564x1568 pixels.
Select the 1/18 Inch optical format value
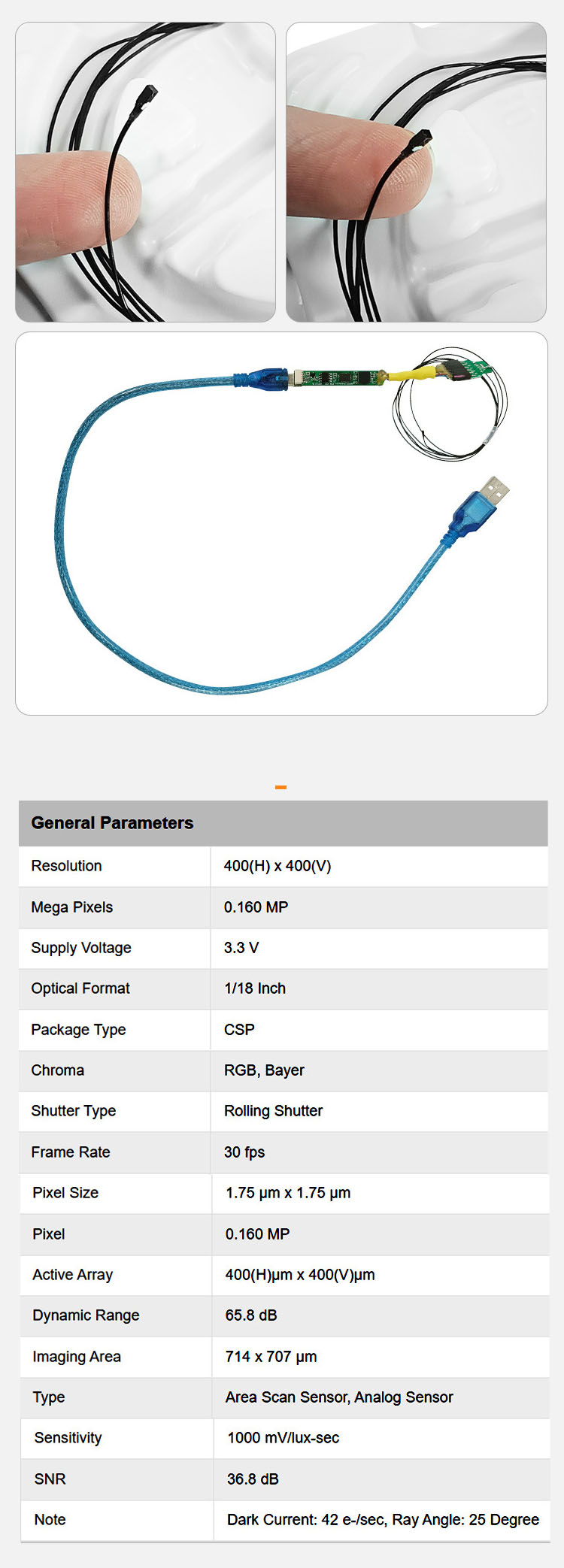point(255,988)
